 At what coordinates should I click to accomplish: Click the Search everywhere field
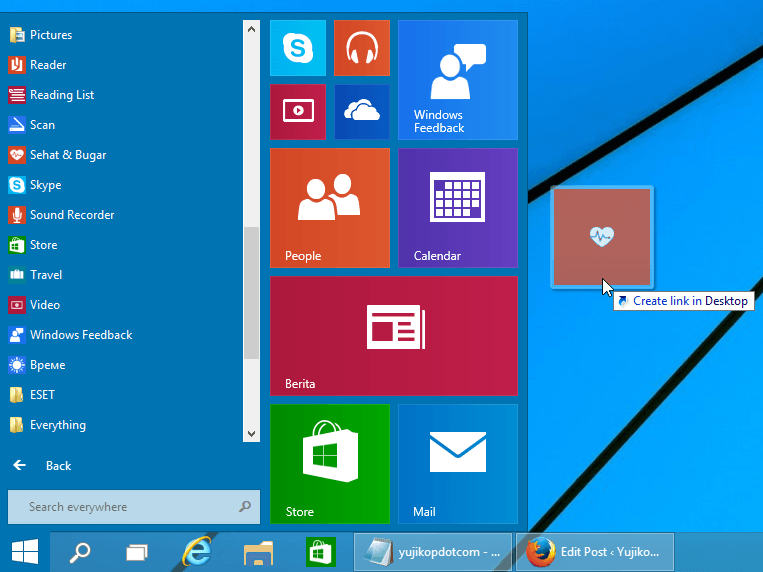134,507
